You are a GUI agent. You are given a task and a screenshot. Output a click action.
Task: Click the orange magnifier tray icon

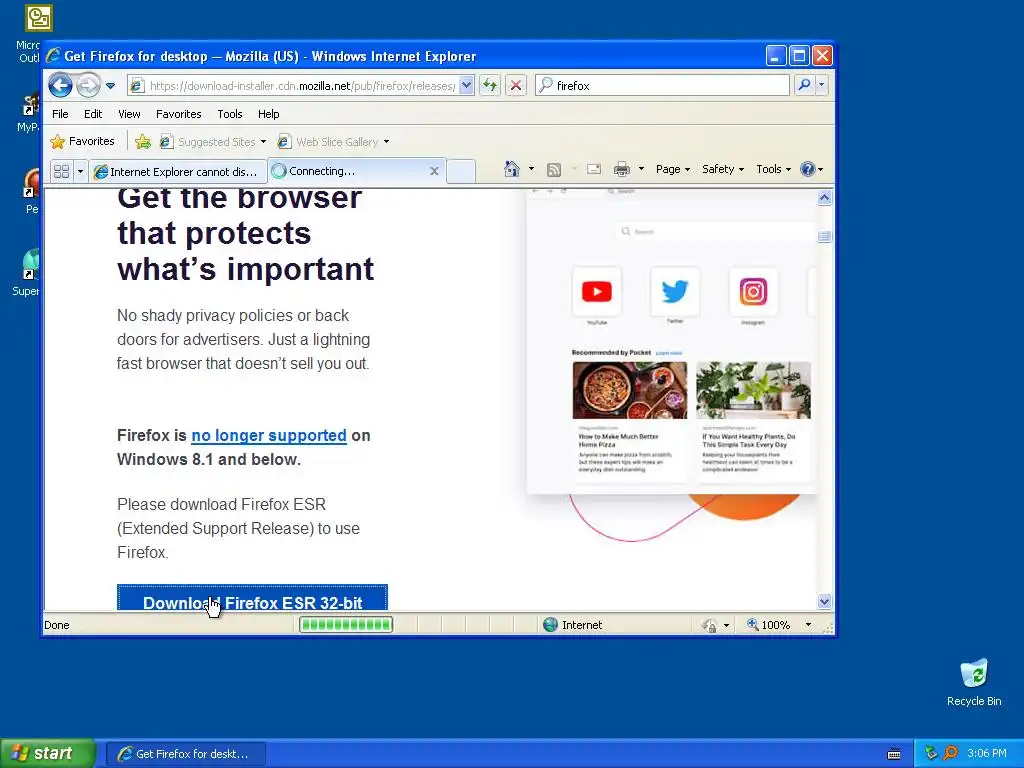pyautogui.click(x=950, y=754)
